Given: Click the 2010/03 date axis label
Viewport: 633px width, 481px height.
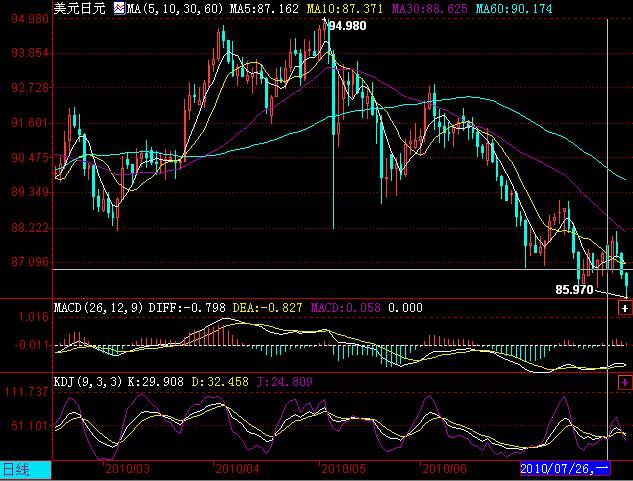Looking at the screenshot, I should [128, 469].
